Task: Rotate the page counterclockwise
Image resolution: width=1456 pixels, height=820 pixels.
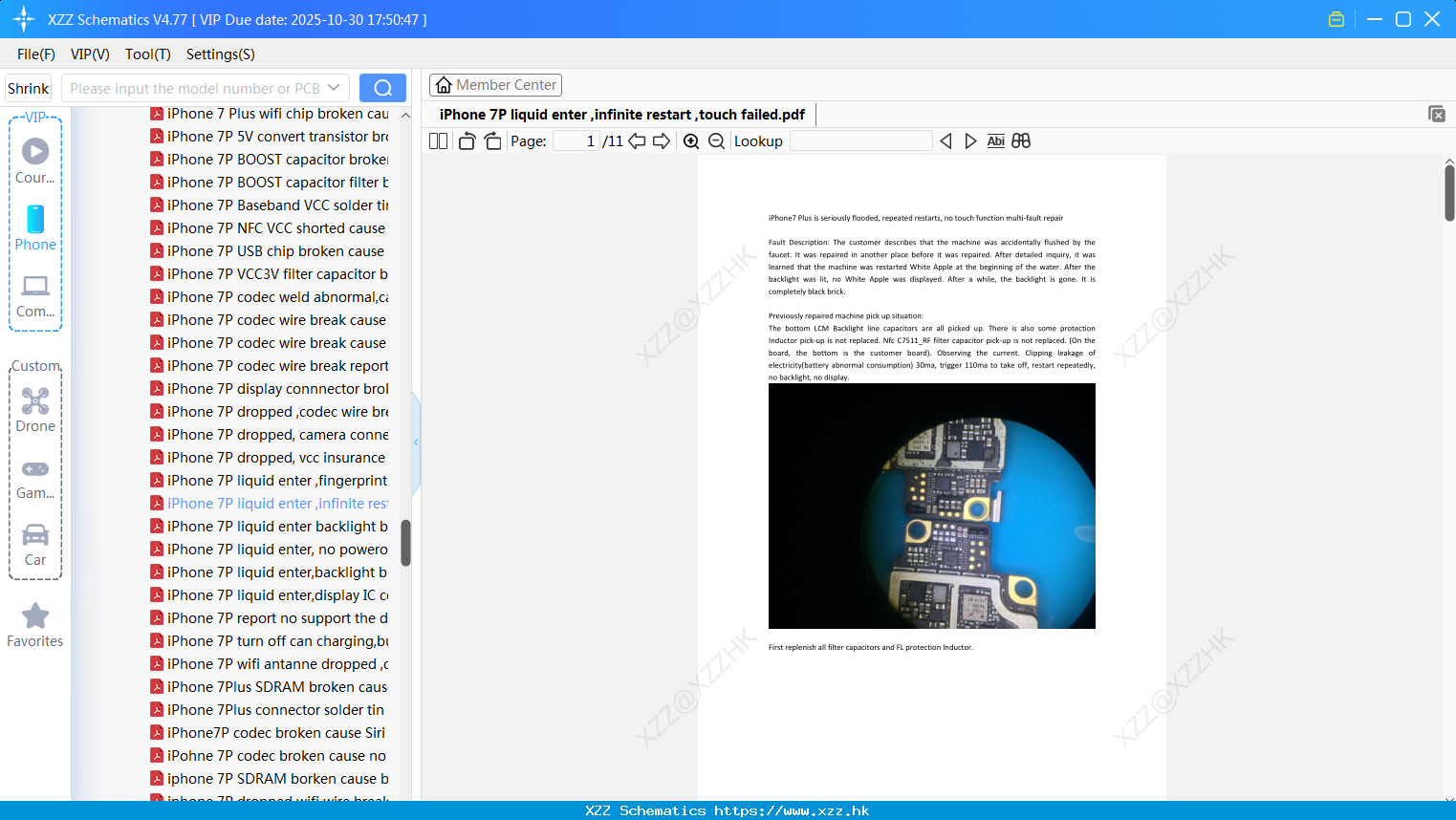Action: (x=467, y=140)
